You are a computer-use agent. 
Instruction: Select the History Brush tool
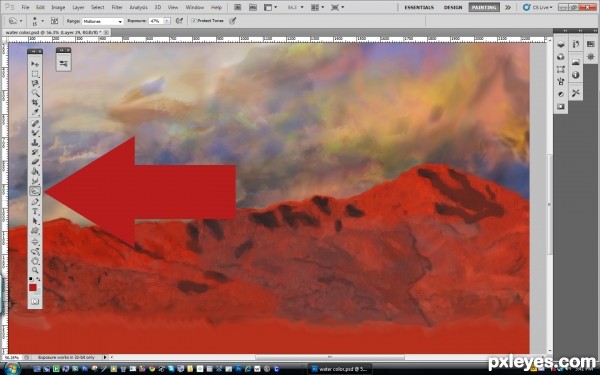[x=35, y=152]
